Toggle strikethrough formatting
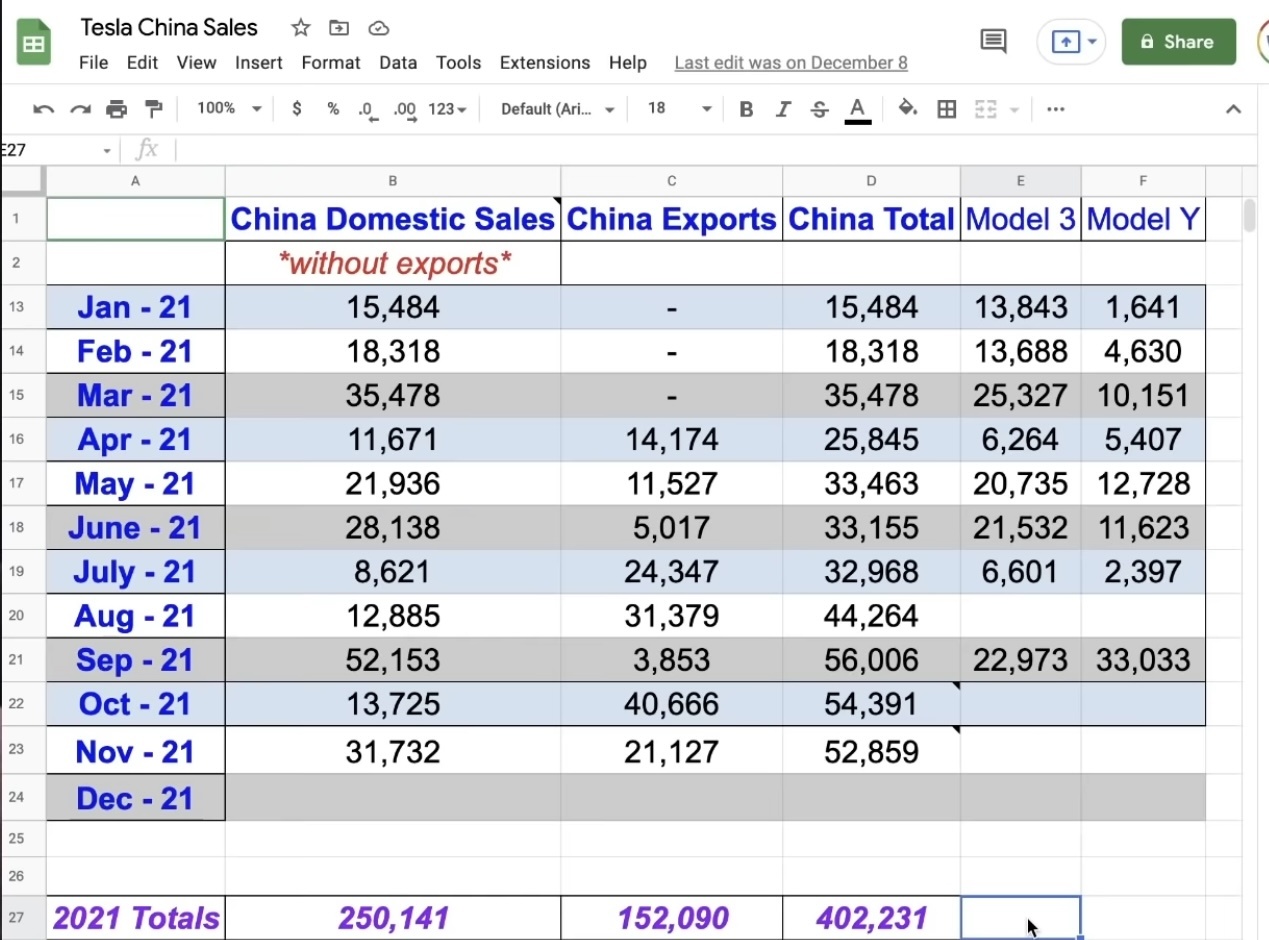The height and width of the screenshot is (940, 1269). [x=819, y=109]
